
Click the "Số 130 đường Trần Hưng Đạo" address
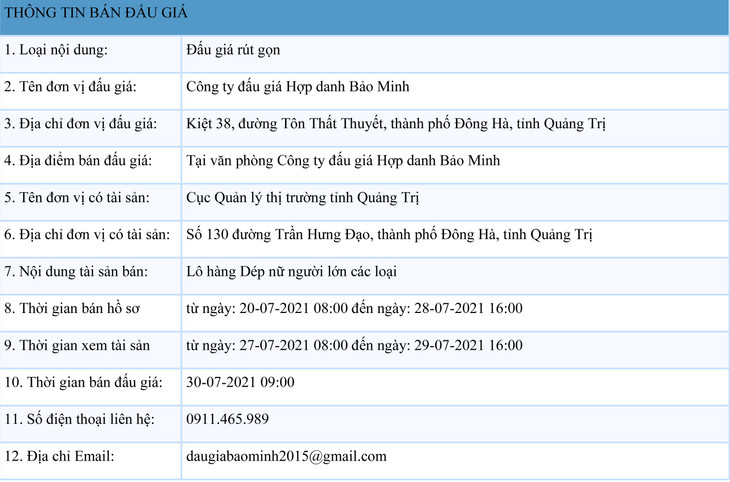click(x=390, y=234)
